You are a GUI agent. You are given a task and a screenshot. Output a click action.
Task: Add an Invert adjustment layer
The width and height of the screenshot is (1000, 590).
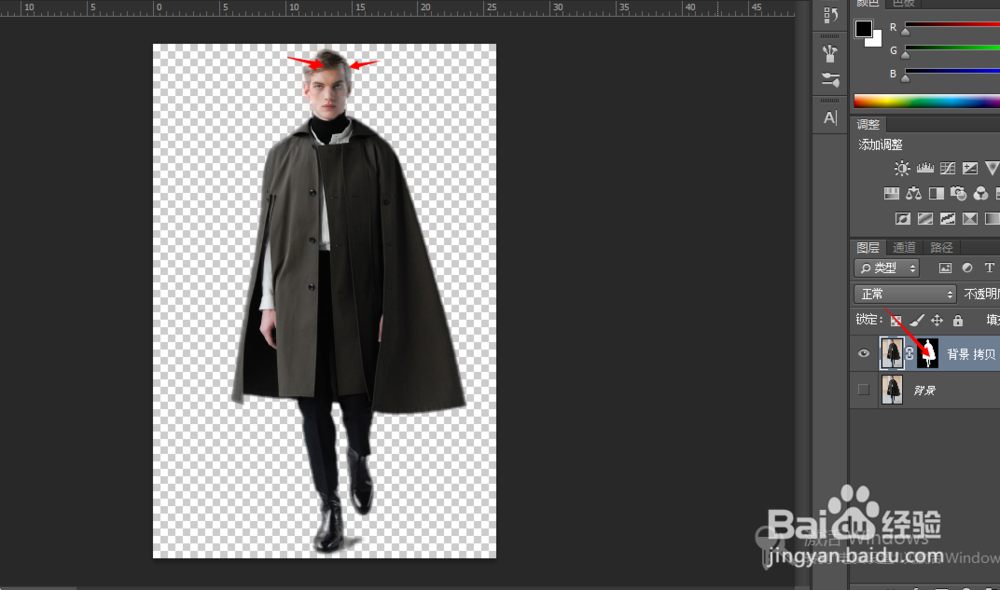(902, 219)
